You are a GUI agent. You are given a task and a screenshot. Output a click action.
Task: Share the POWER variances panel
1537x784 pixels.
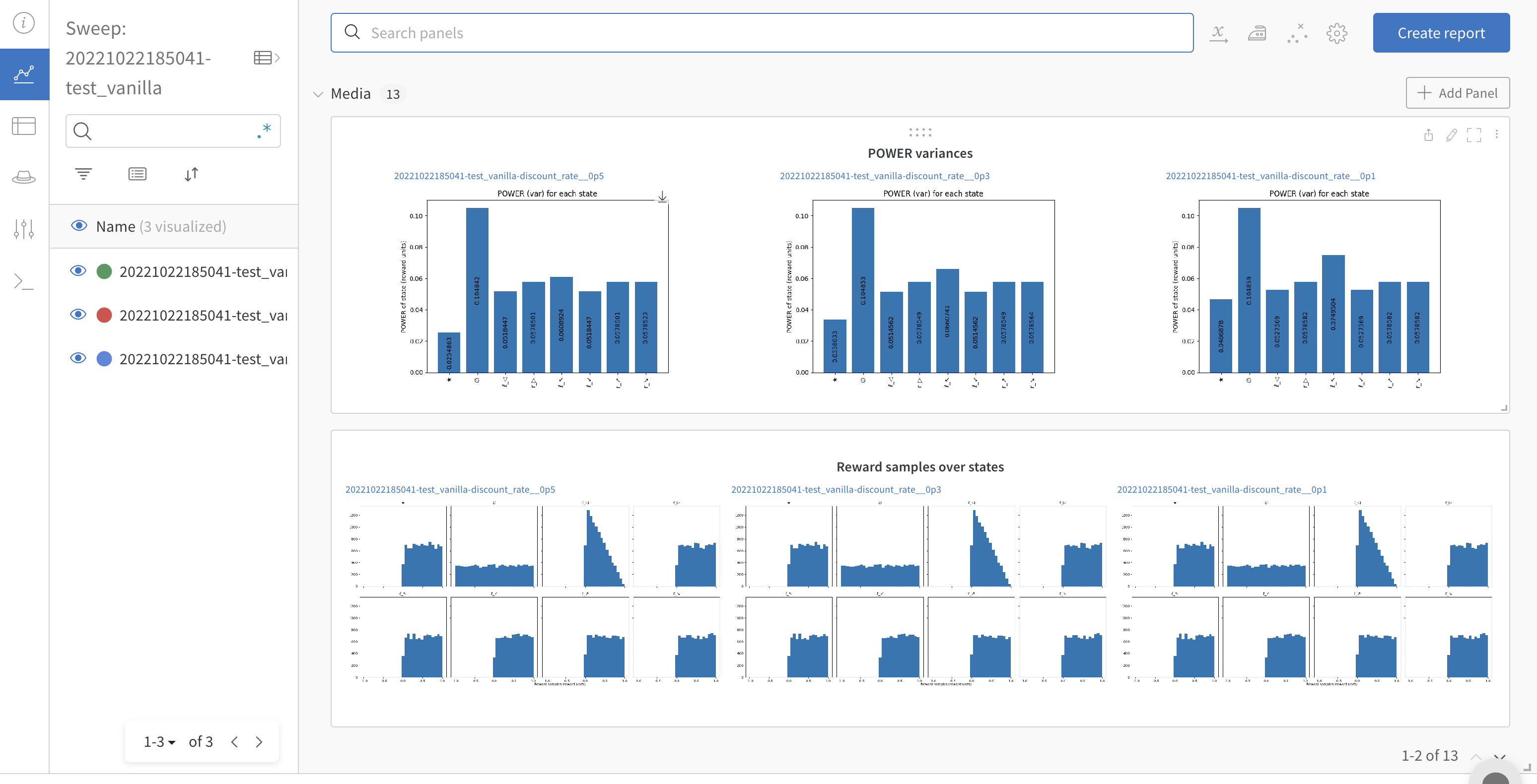tap(1428, 135)
